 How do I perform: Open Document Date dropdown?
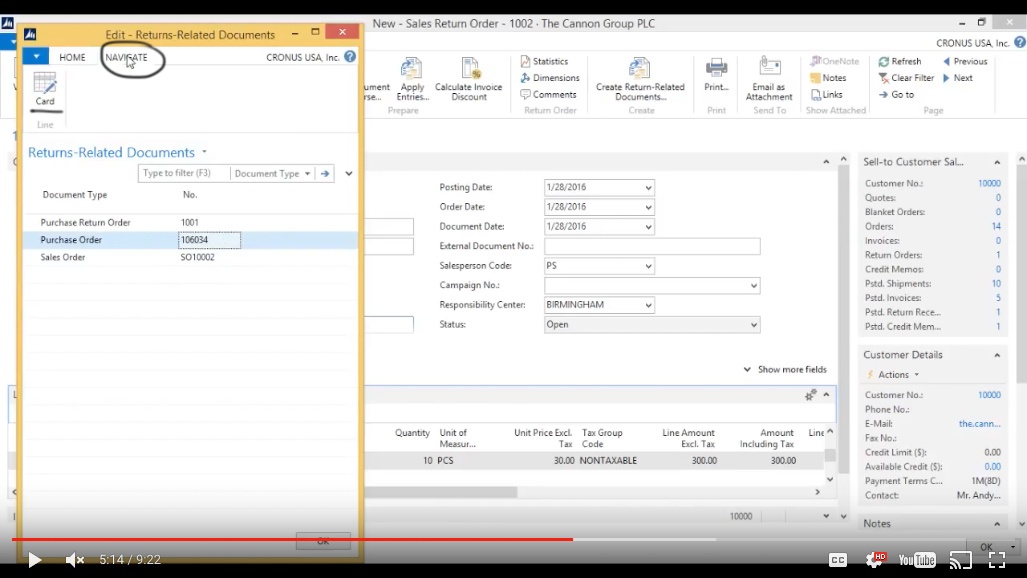[x=648, y=227]
